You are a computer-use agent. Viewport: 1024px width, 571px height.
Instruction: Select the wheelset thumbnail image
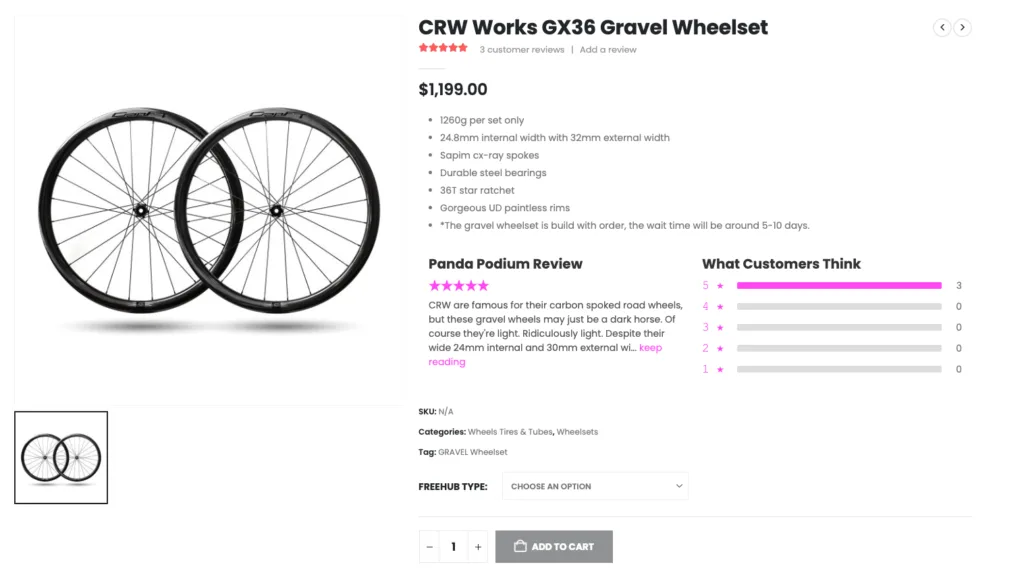click(x=61, y=457)
